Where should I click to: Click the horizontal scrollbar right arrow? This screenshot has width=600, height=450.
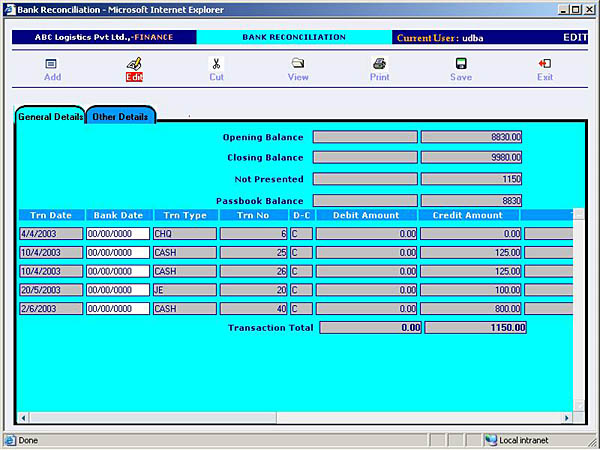point(567,418)
